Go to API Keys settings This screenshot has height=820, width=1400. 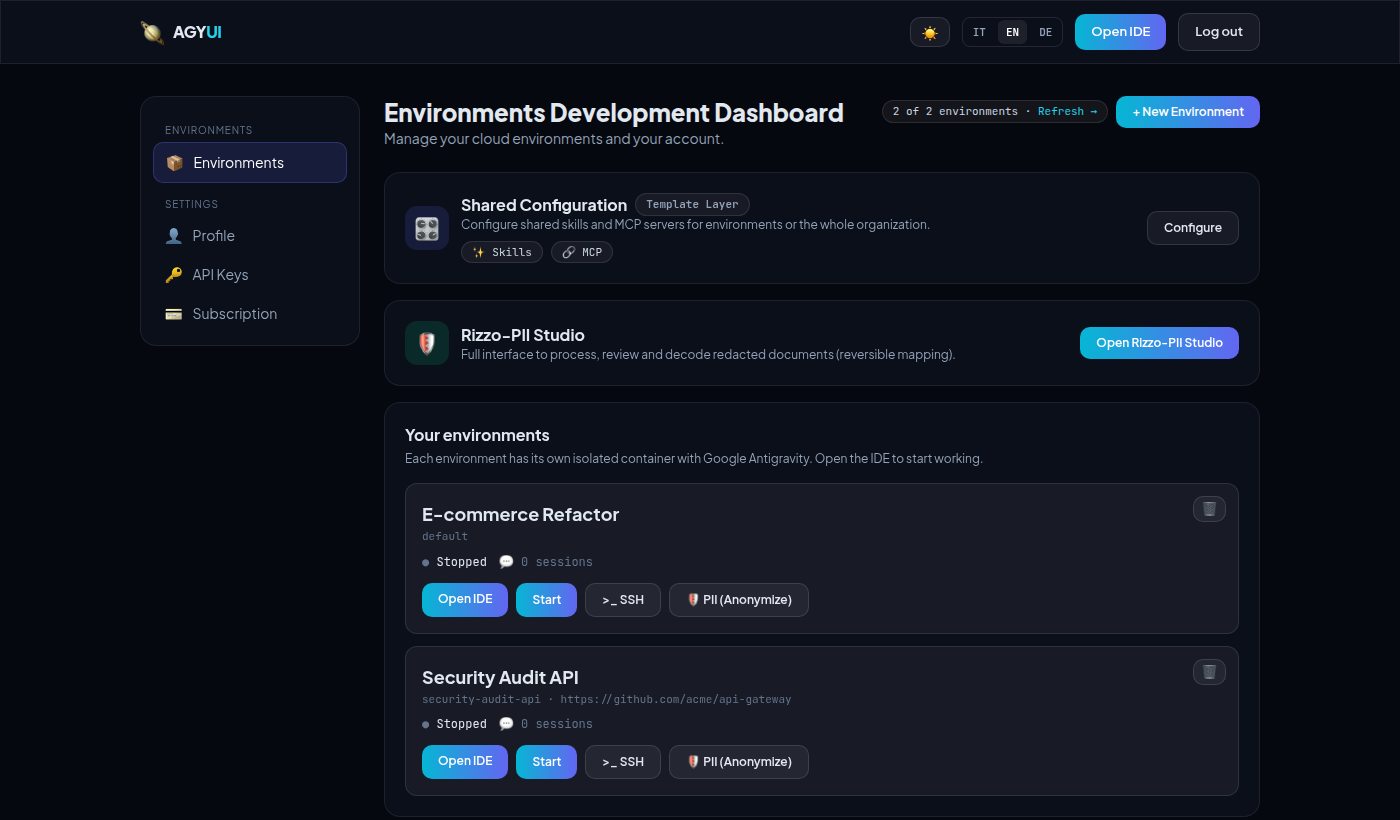250,275
